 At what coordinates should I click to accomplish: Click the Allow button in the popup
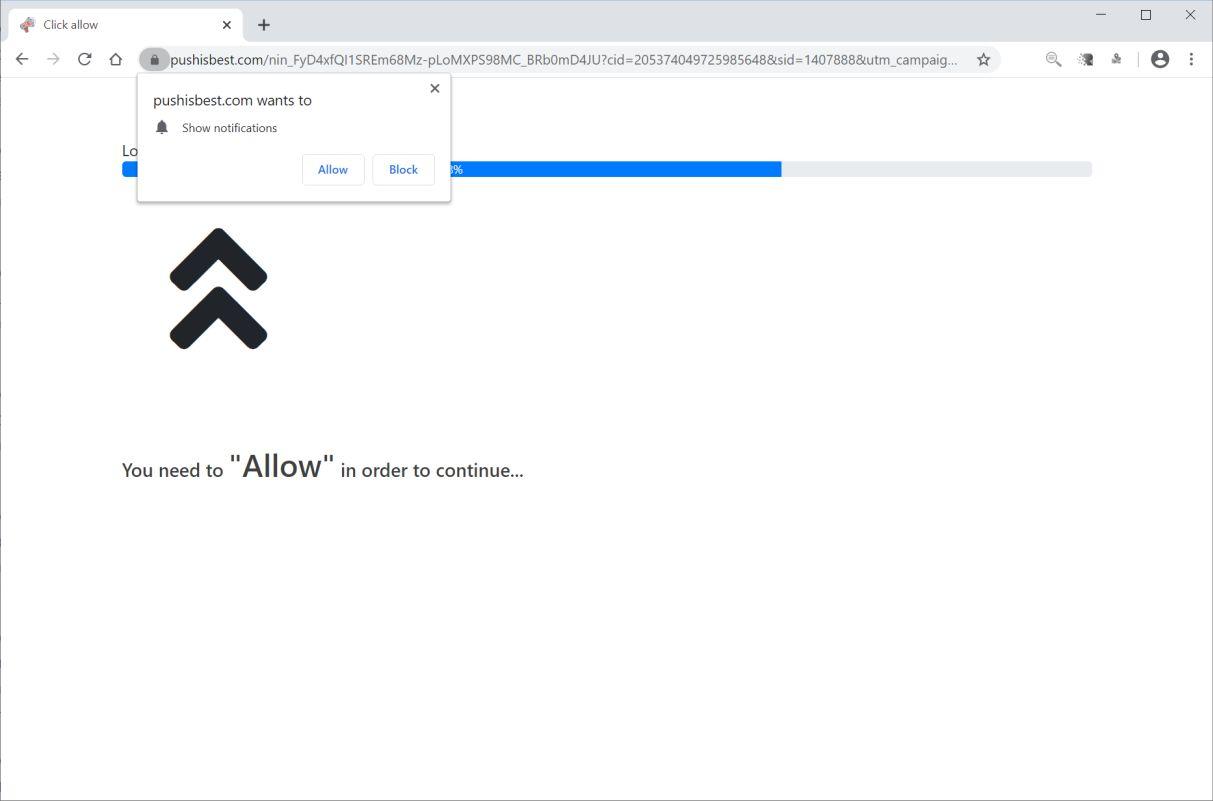332,169
